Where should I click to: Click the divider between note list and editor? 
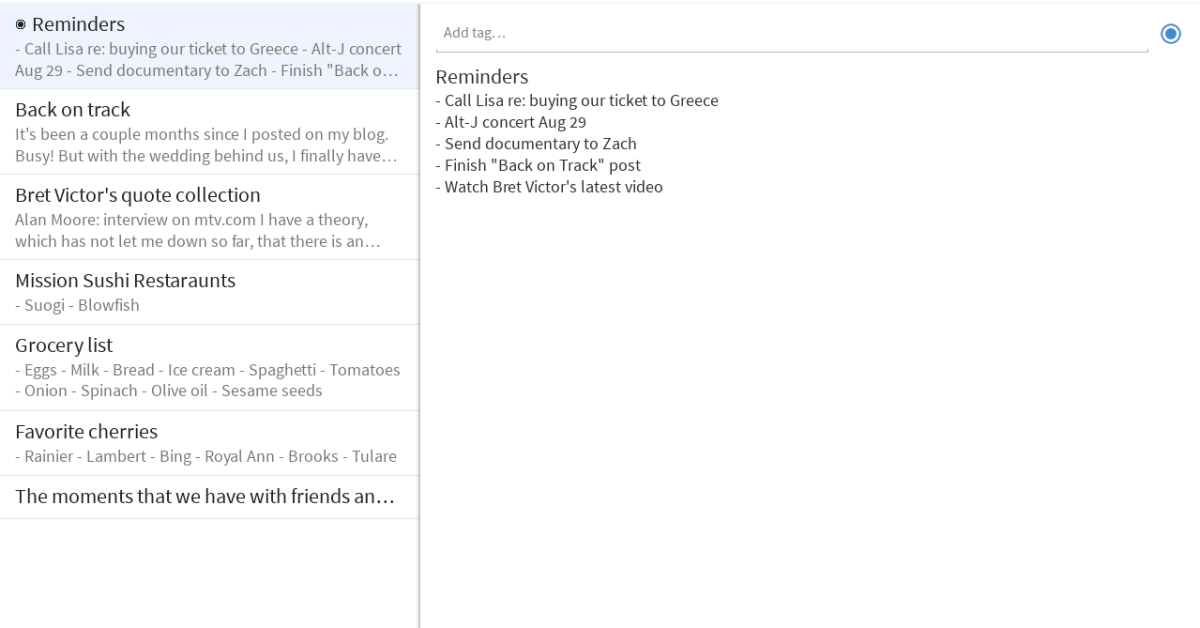419,400
